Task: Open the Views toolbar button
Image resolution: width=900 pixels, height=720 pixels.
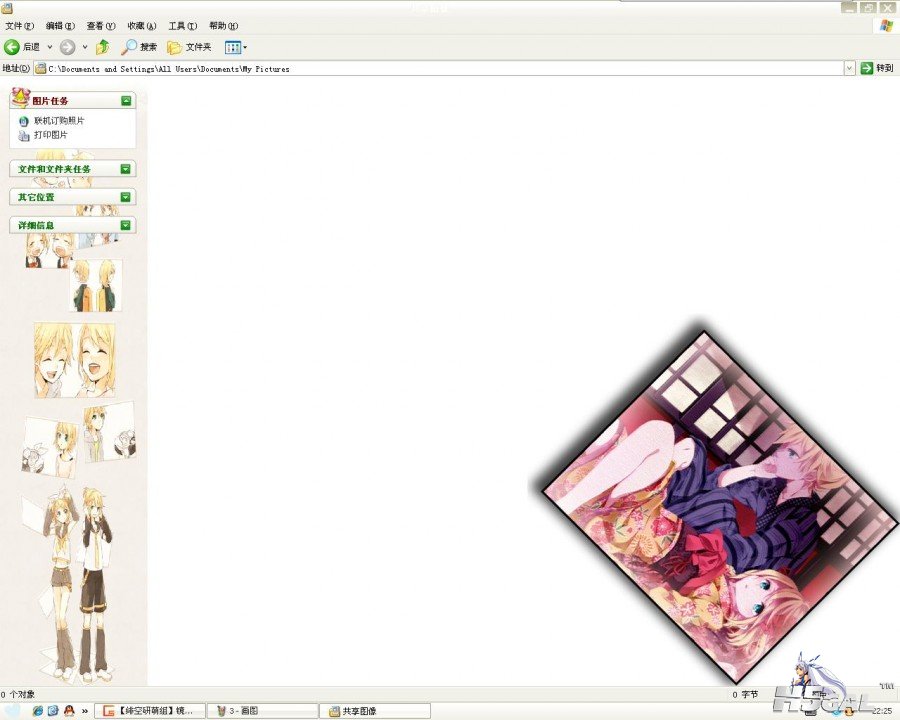Action: [232, 47]
